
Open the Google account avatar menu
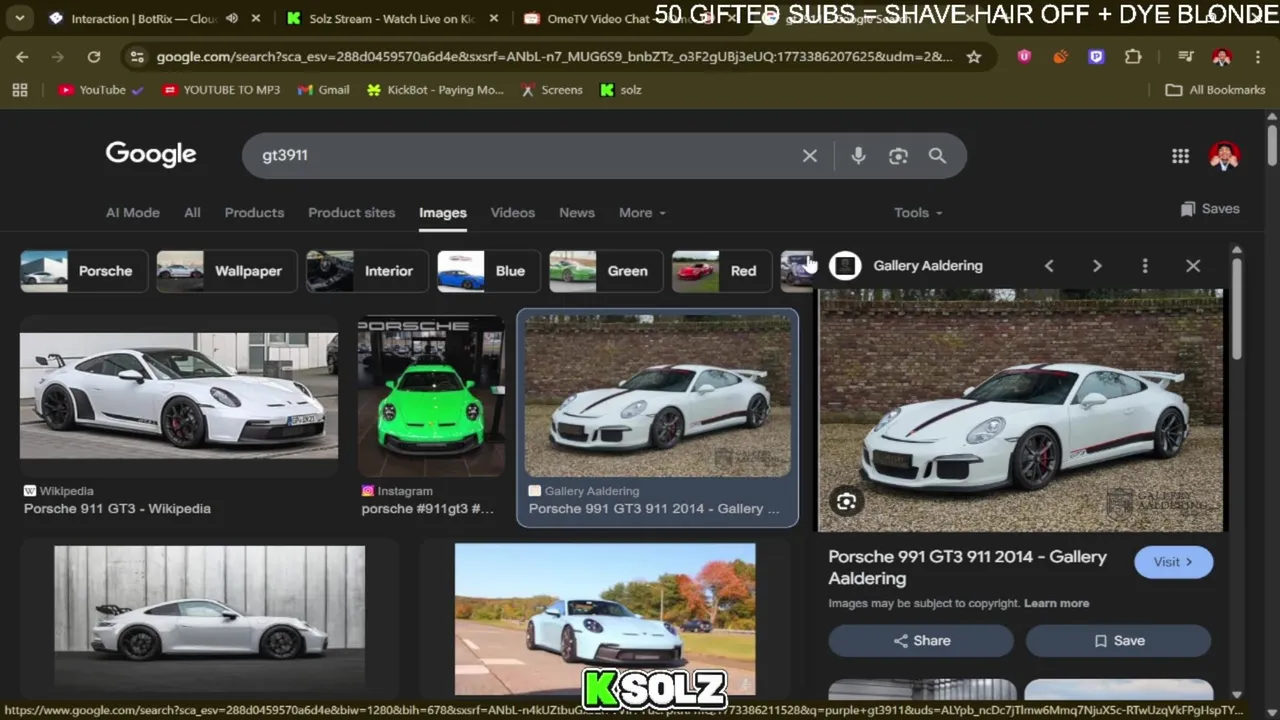coord(1224,155)
